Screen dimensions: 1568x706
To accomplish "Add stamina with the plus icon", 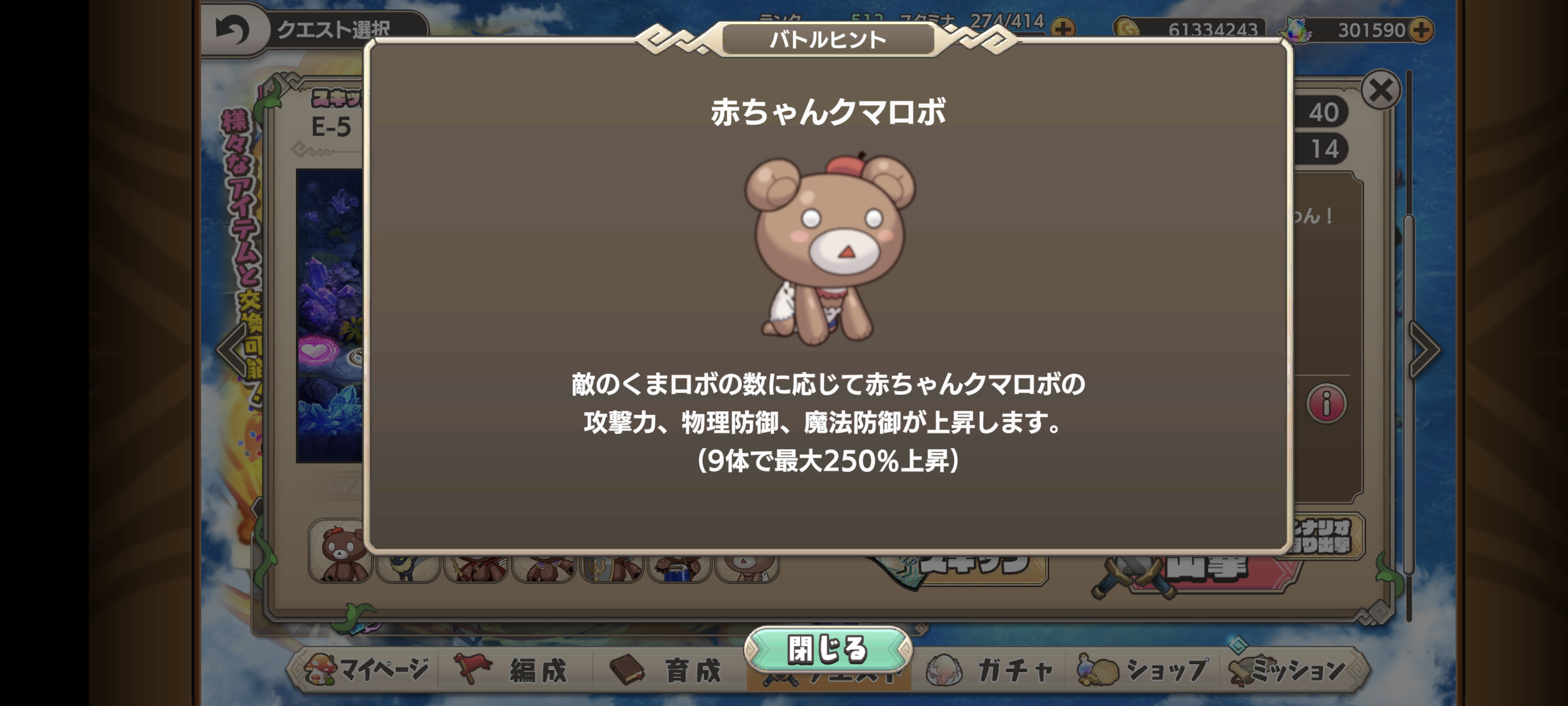I will [x=1063, y=29].
